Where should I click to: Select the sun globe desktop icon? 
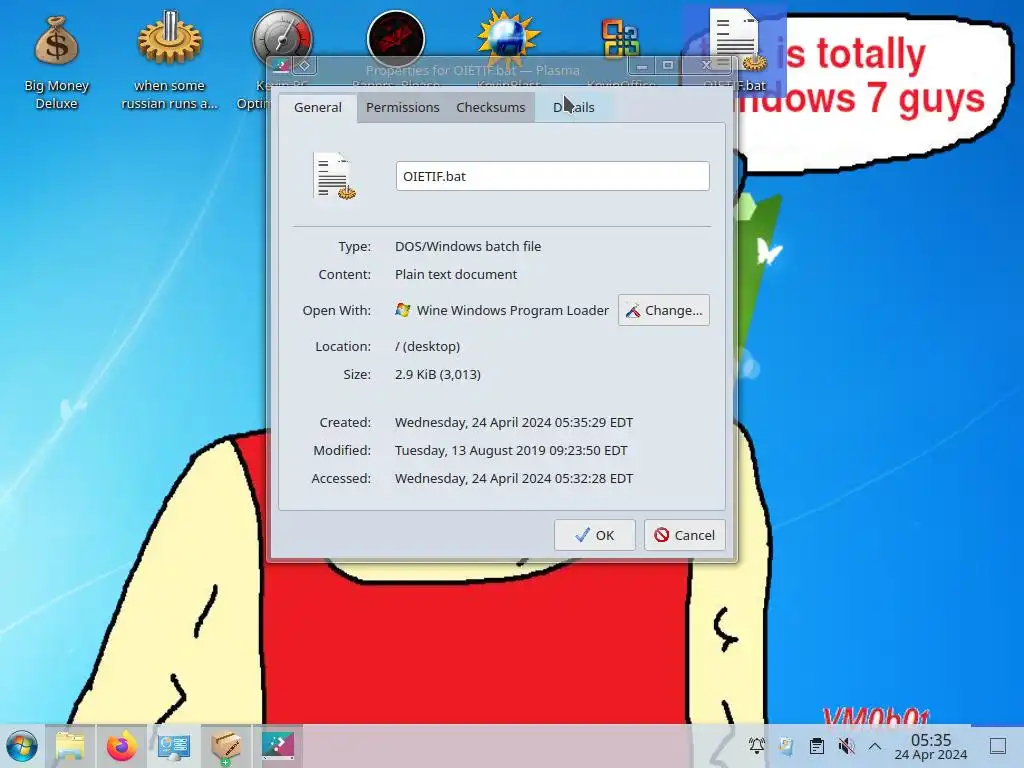pyautogui.click(x=509, y=38)
